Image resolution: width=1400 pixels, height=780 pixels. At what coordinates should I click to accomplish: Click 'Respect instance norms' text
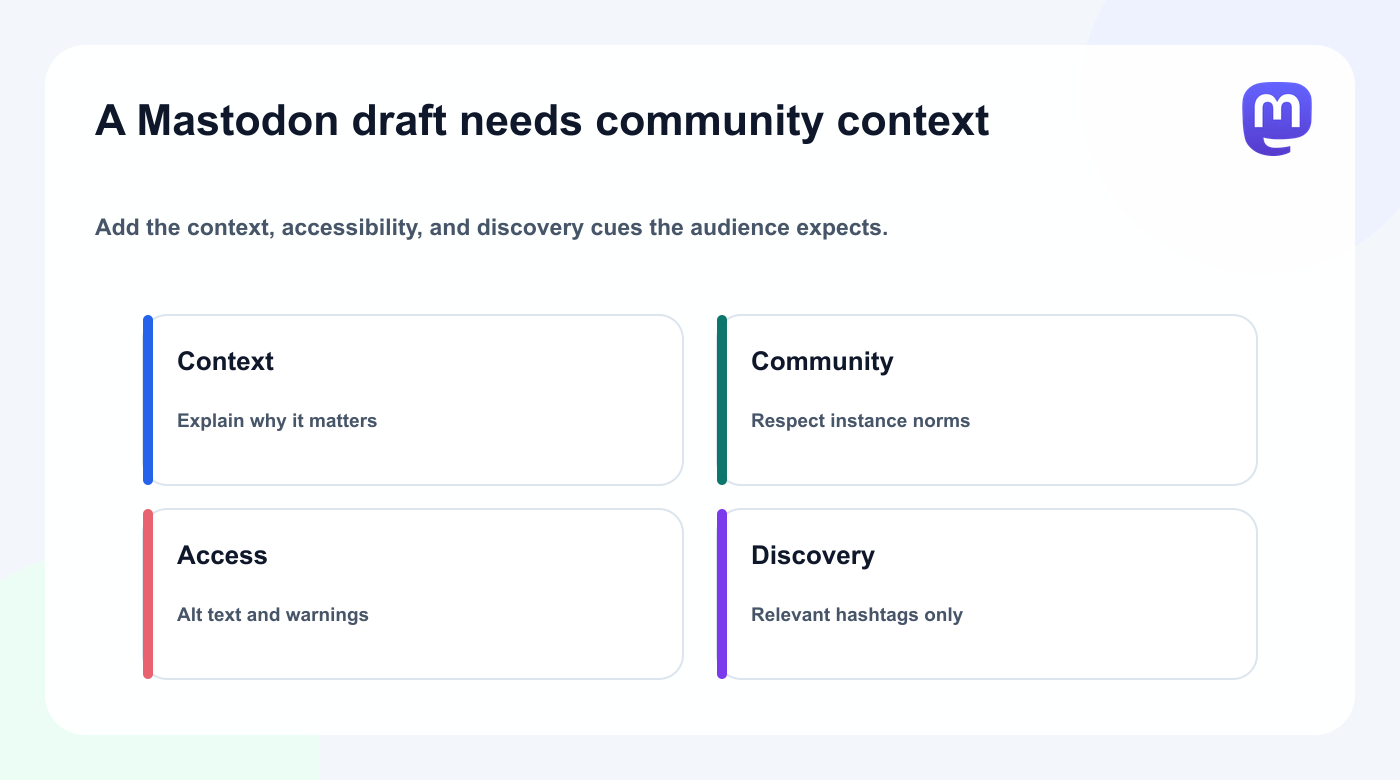click(x=860, y=421)
